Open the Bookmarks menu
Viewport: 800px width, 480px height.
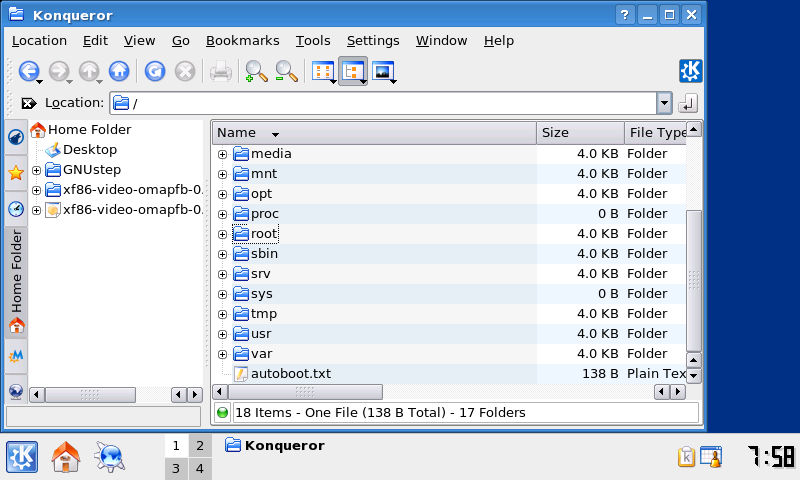click(x=243, y=41)
